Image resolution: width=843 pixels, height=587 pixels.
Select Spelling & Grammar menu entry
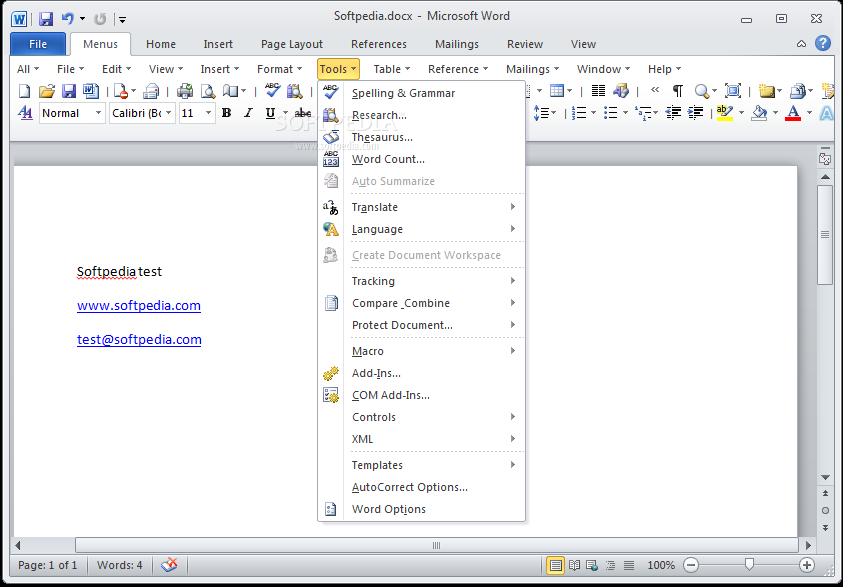[422, 93]
